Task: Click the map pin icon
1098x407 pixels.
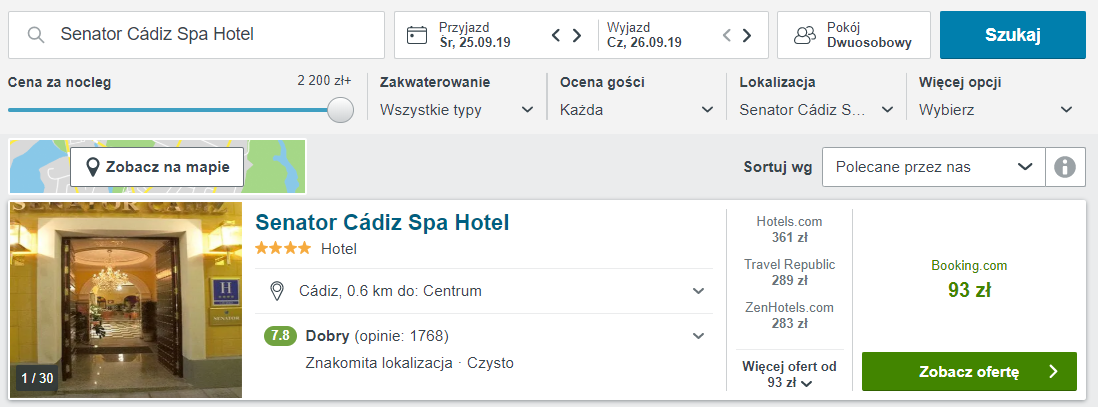Action: [x=92, y=167]
